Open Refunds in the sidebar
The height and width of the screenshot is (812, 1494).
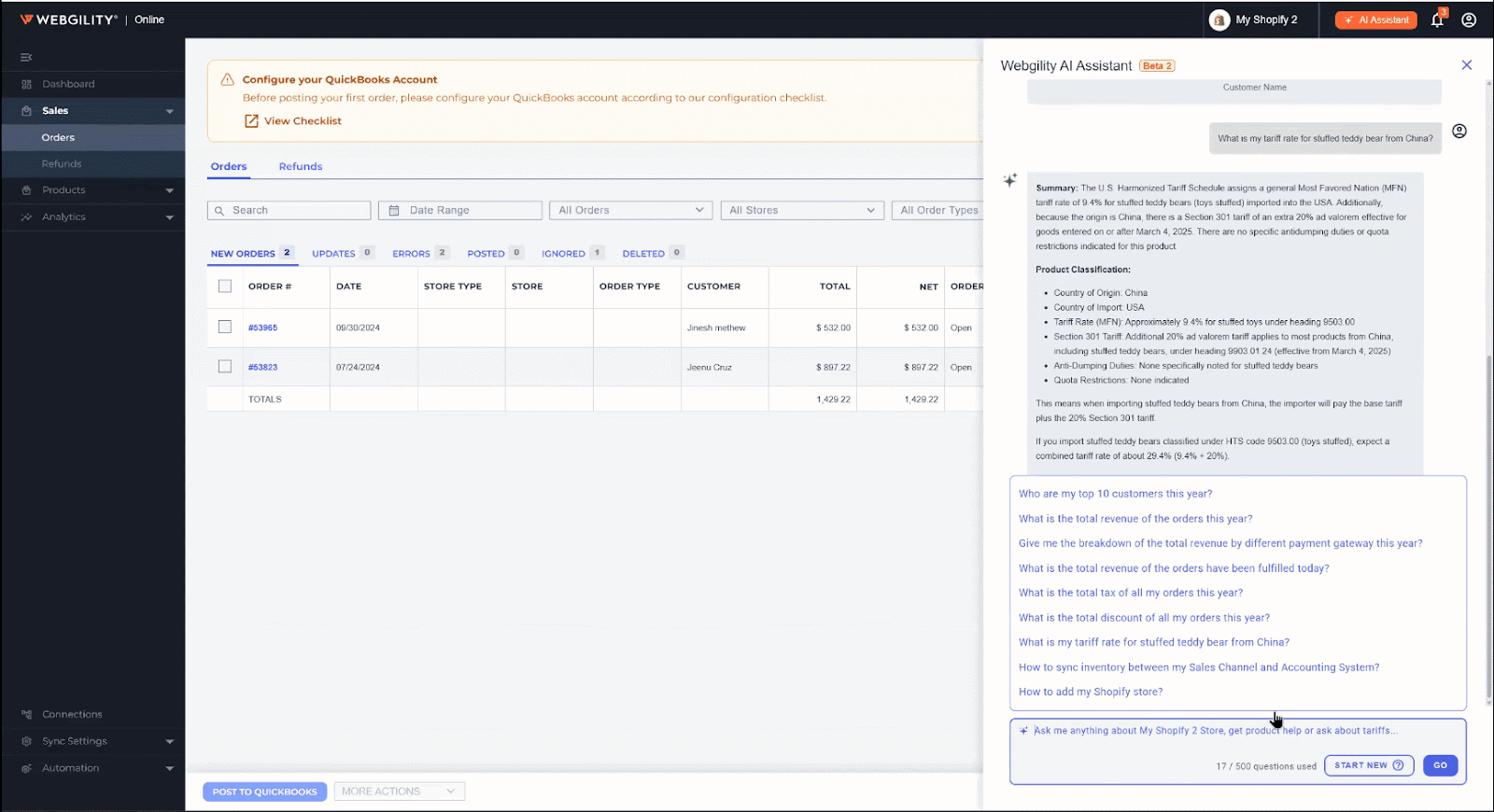coord(62,164)
